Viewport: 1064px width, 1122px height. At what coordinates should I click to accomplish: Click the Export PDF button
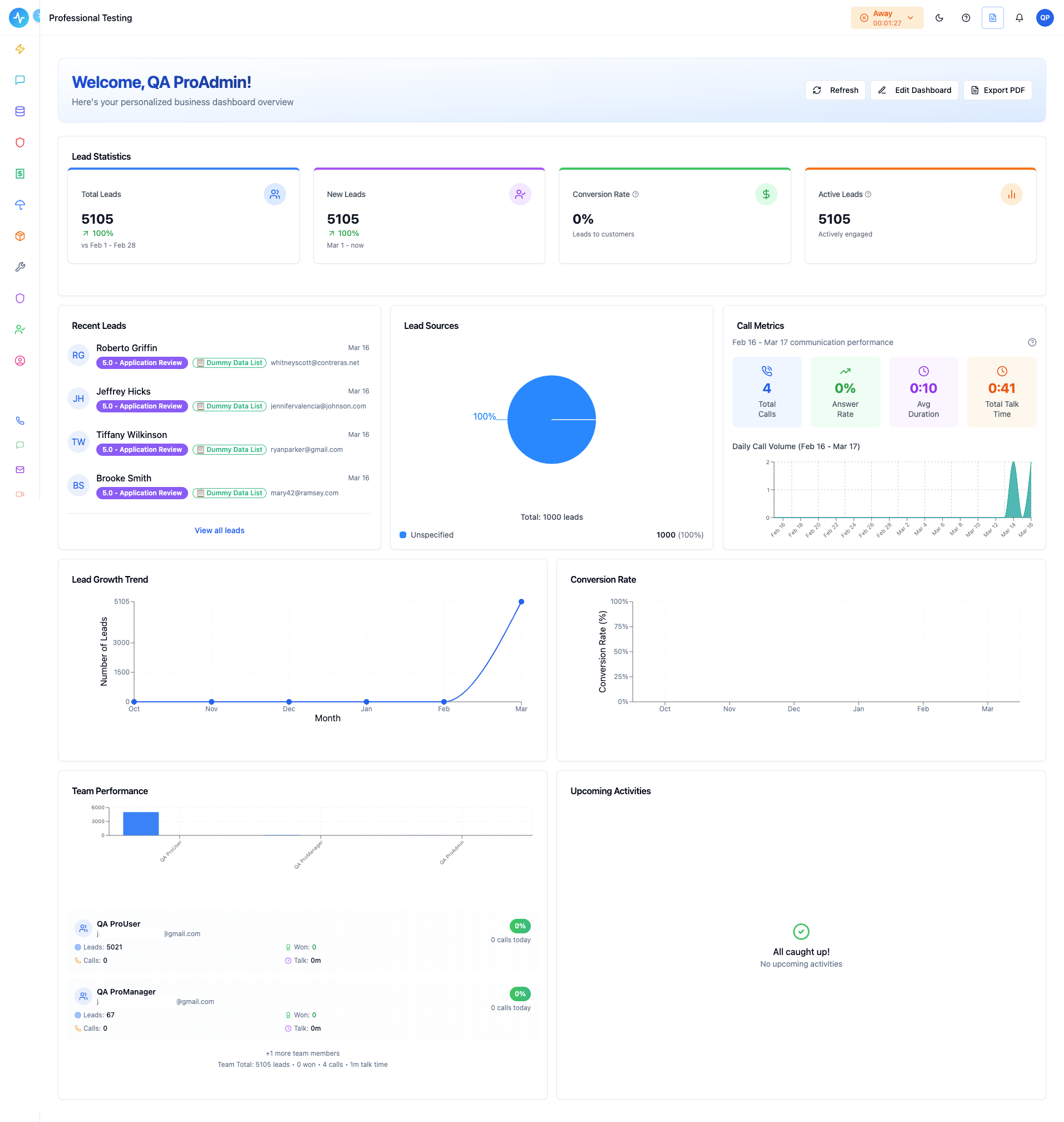point(997,90)
